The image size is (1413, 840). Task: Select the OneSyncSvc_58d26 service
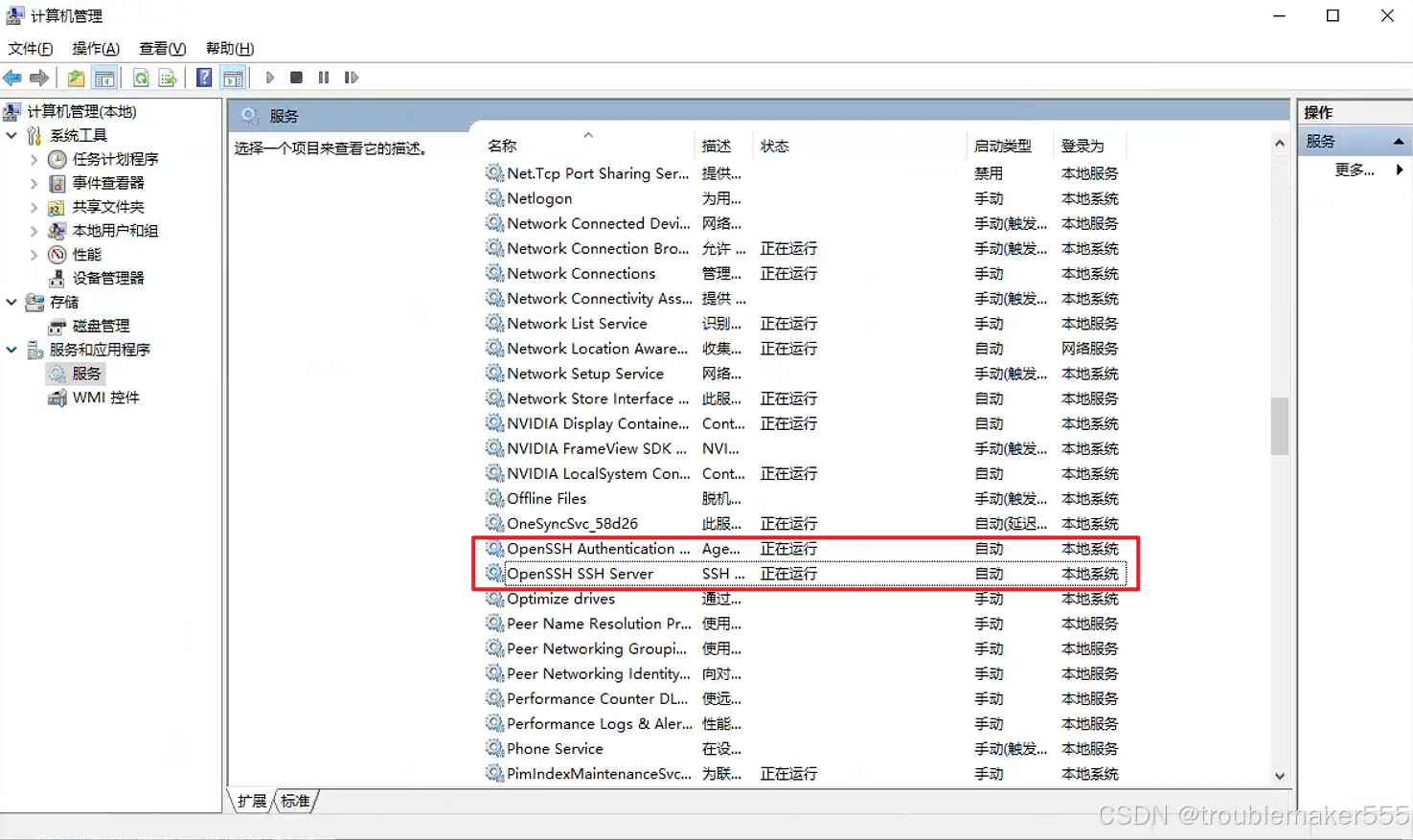click(805, 524)
